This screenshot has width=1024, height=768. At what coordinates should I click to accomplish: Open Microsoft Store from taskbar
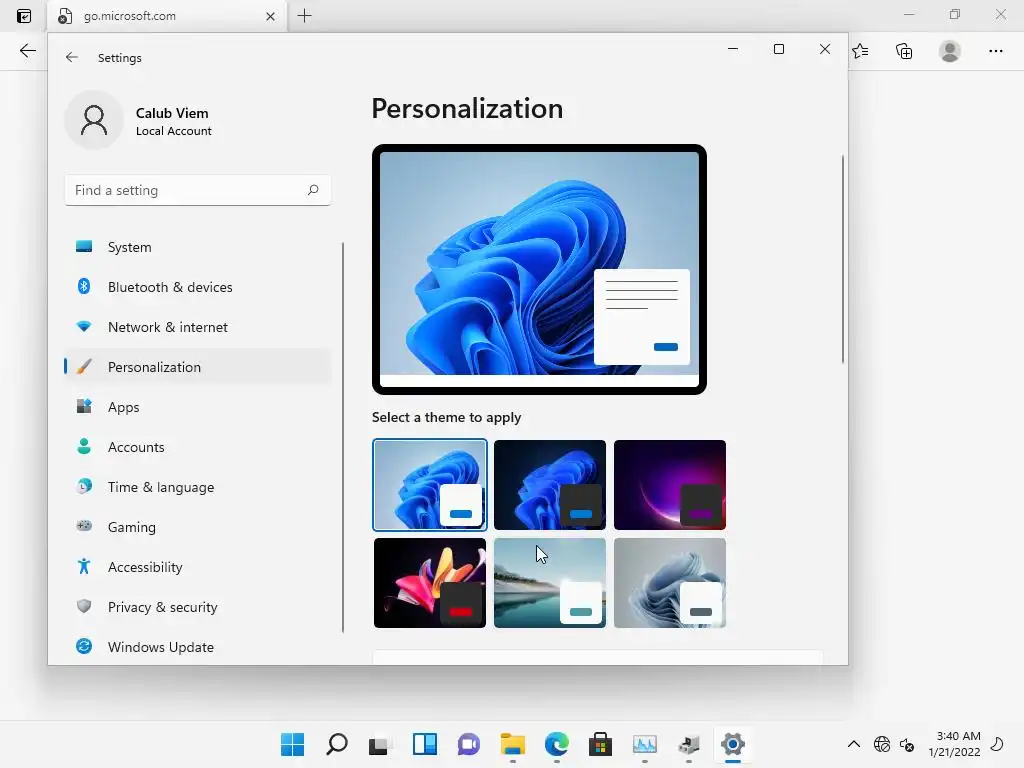coord(600,744)
